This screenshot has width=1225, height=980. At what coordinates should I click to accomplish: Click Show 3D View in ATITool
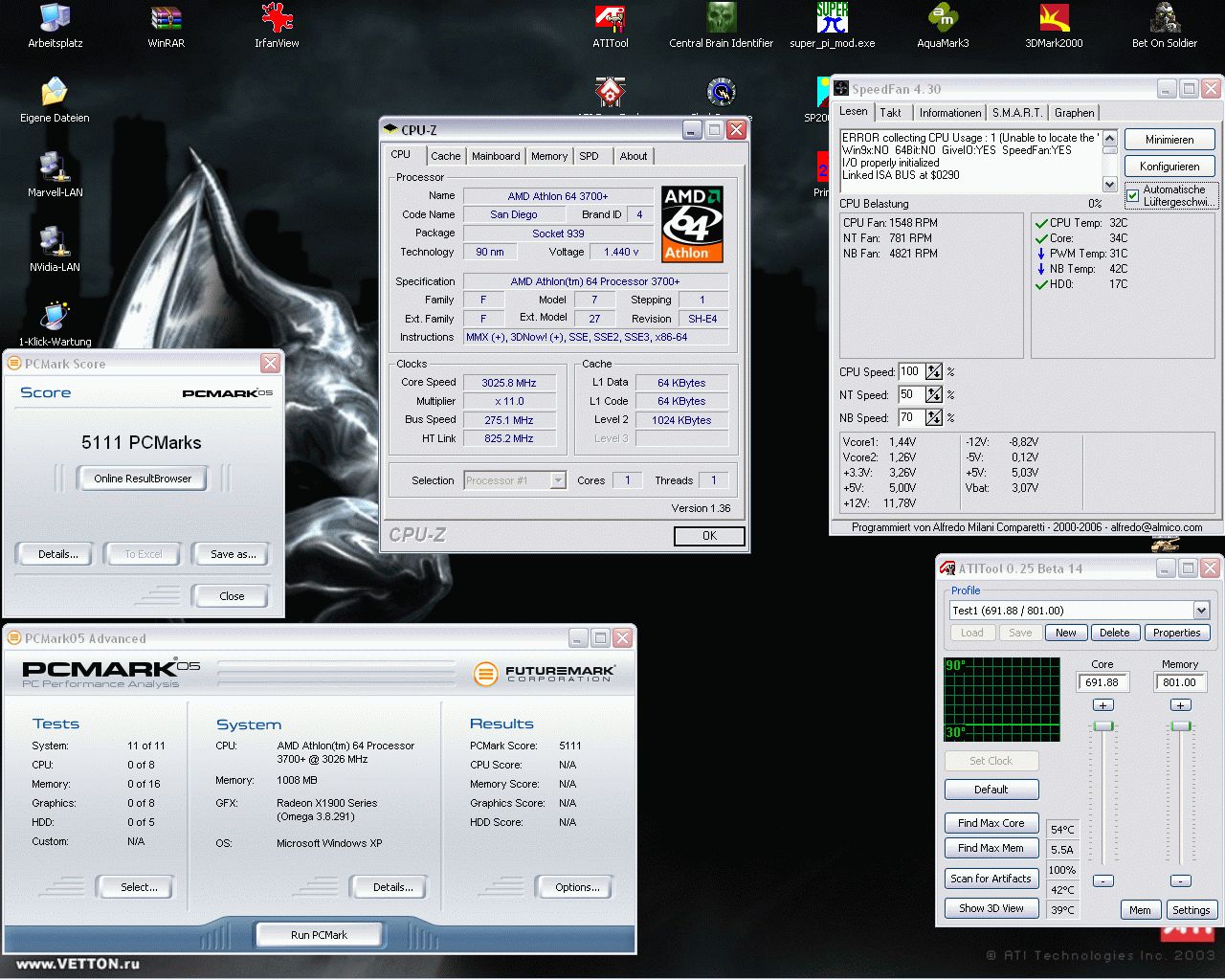[991, 908]
